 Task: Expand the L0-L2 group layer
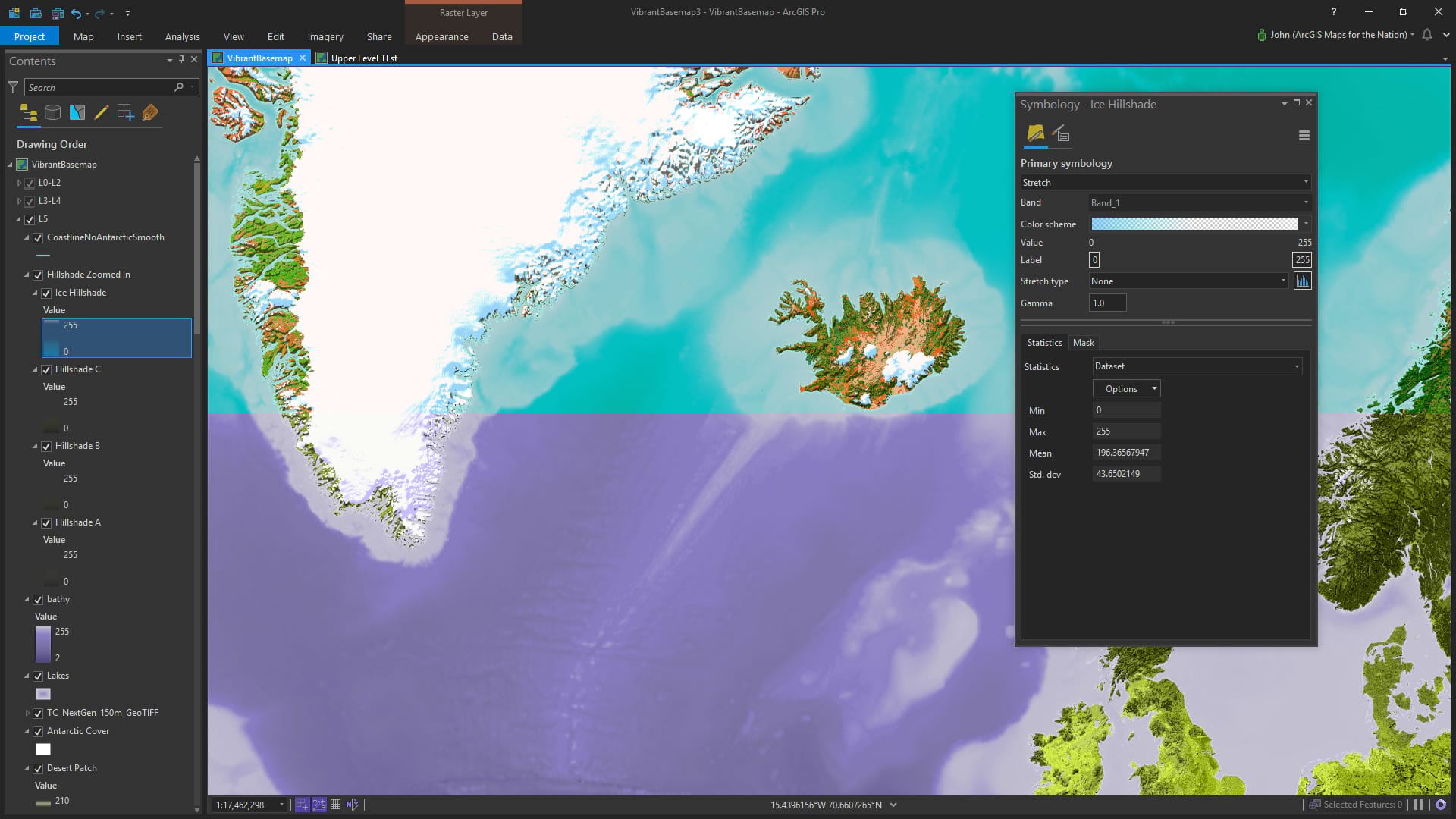point(19,183)
